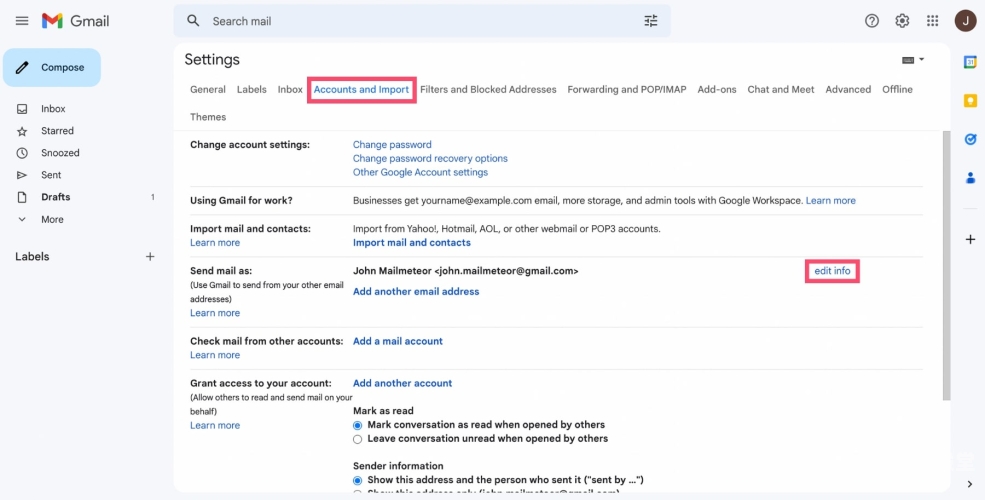Image resolution: width=985 pixels, height=500 pixels.
Task: Open the main menu hamburger icon
Action: (x=22, y=21)
